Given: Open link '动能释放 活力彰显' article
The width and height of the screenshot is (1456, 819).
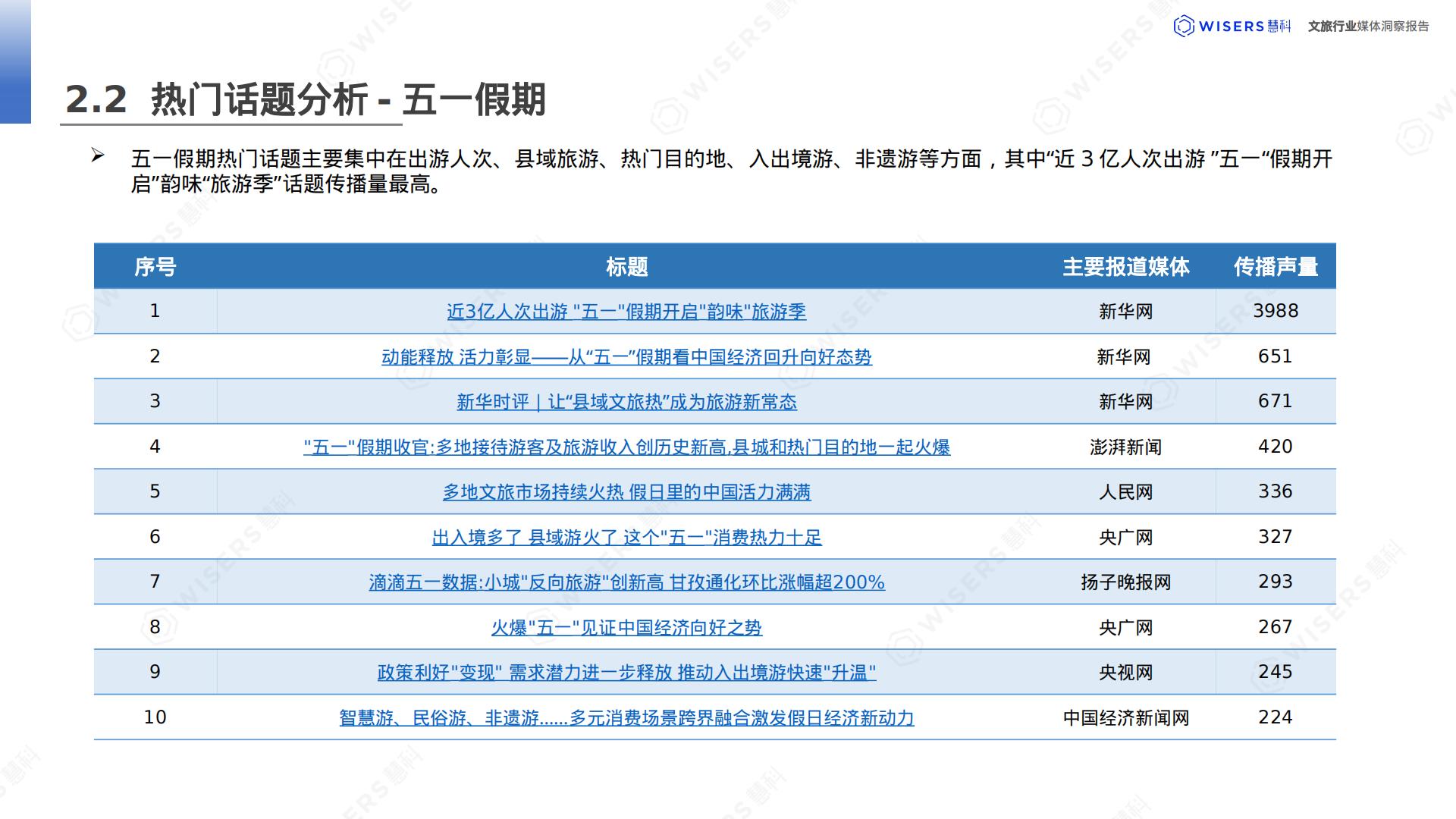Looking at the screenshot, I should [626, 357].
